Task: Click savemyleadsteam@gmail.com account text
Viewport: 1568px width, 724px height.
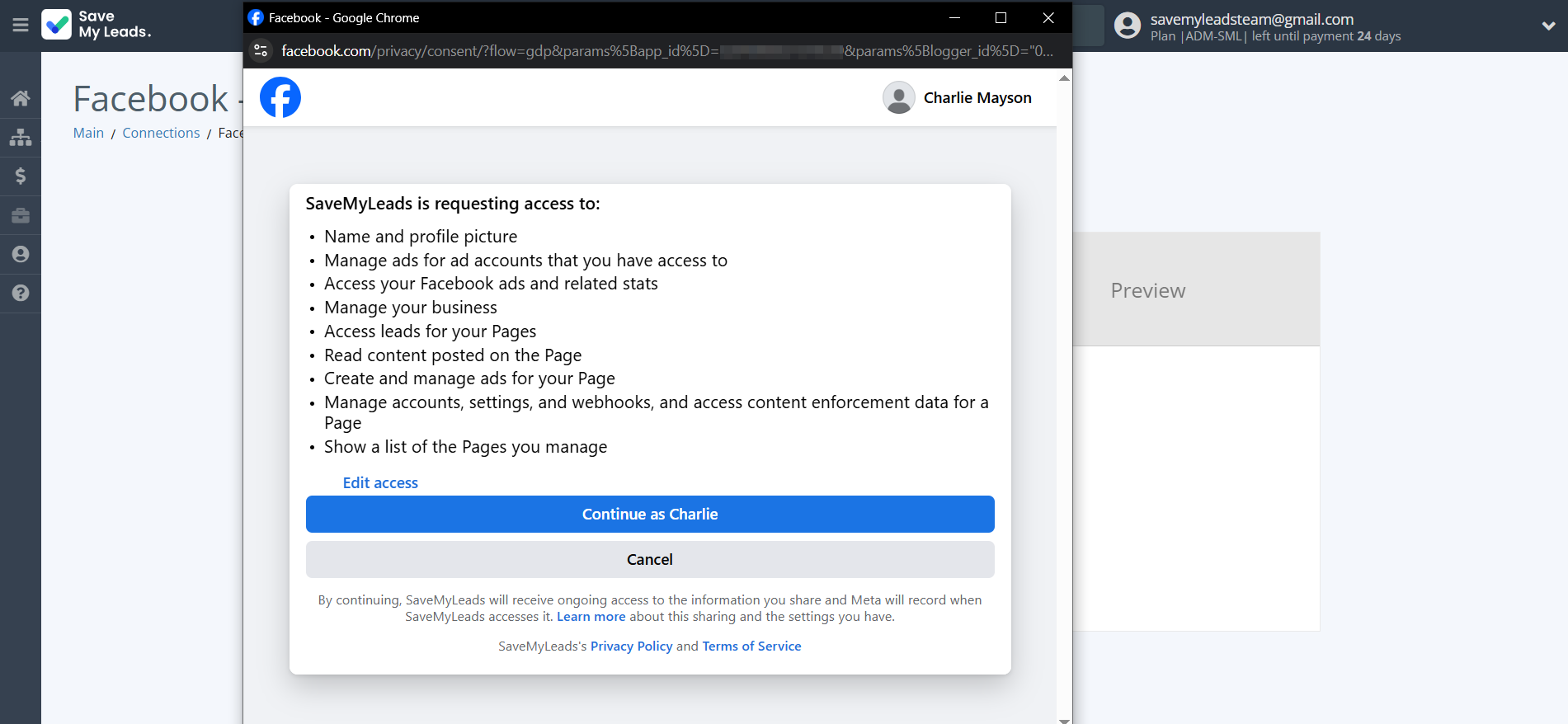Action: coord(1252,19)
